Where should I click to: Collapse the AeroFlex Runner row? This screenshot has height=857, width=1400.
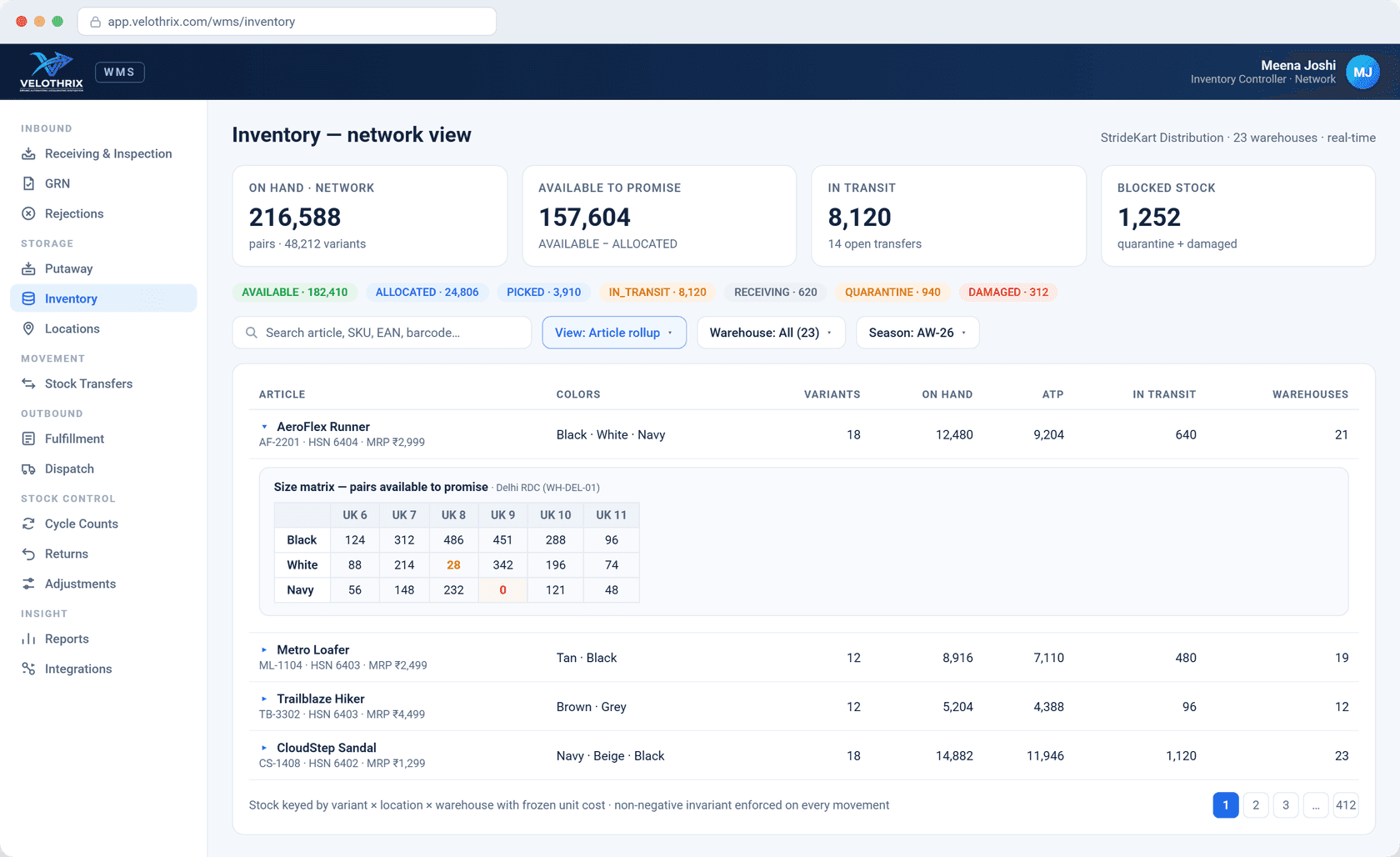pyautogui.click(x=264, y=427)
